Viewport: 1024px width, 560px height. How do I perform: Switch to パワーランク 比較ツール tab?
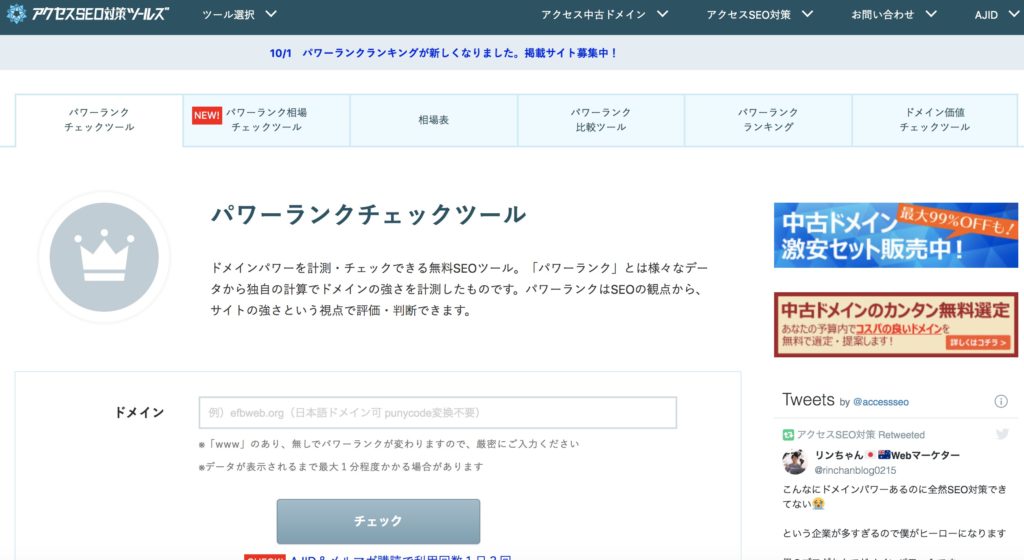click(601, 120)
